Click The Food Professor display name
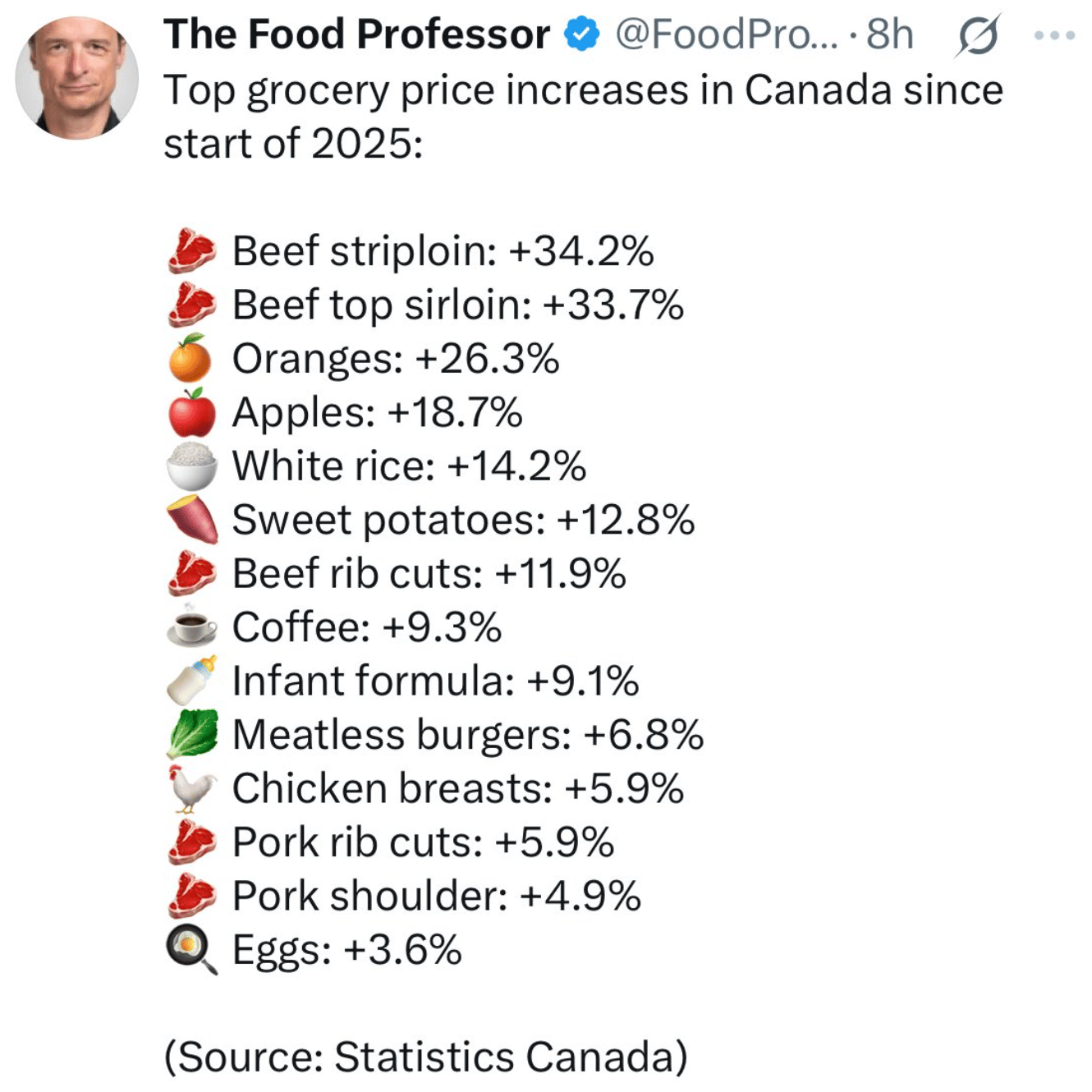 pos(356,34)
